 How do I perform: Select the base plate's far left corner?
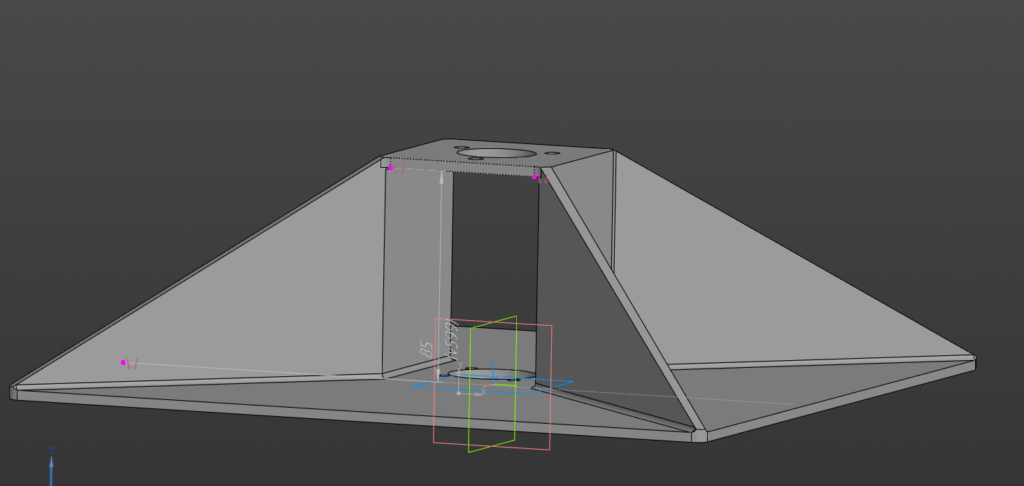pos(14,391)
